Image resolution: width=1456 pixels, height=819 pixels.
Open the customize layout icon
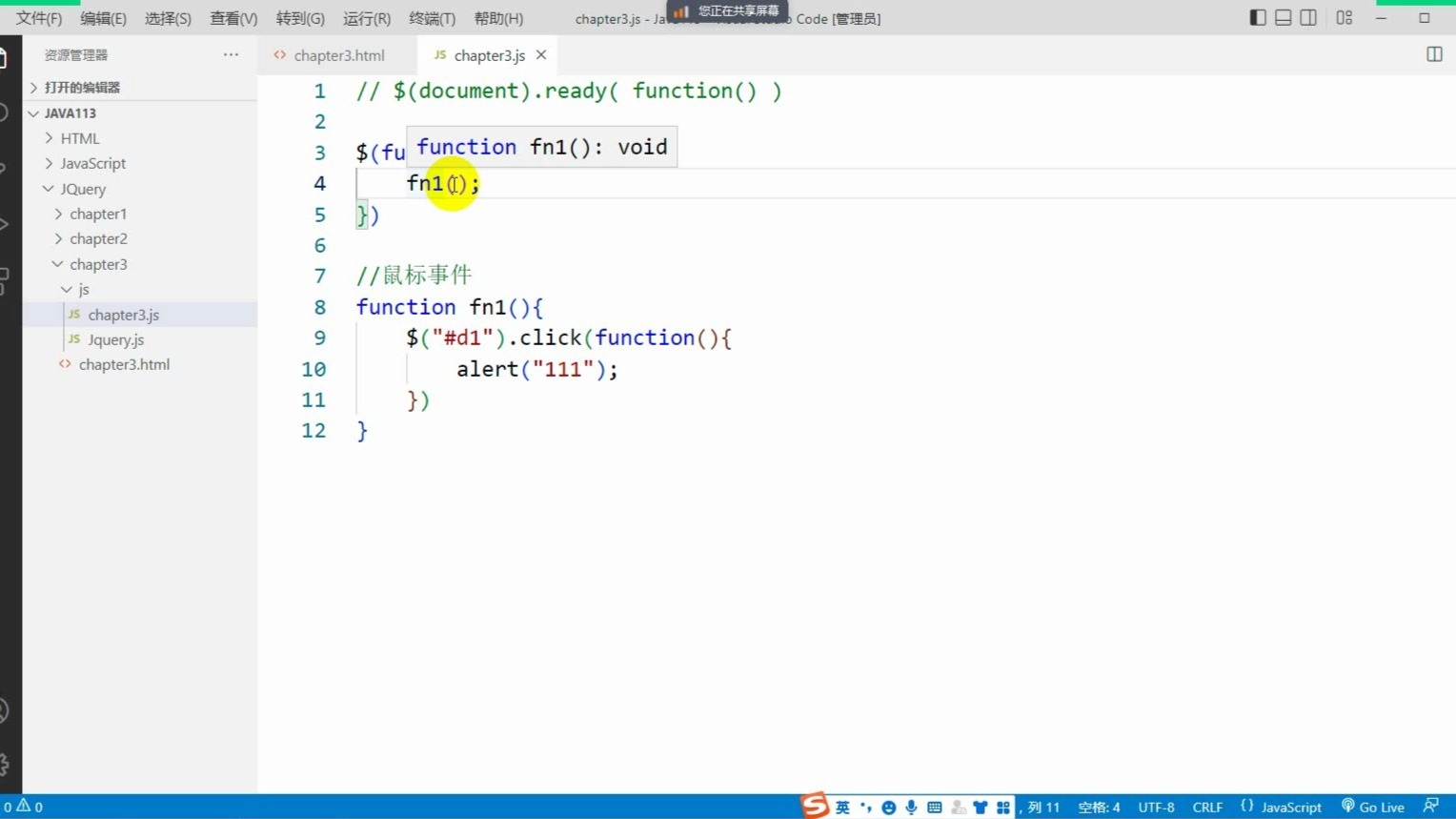(x=1345, y=18)
